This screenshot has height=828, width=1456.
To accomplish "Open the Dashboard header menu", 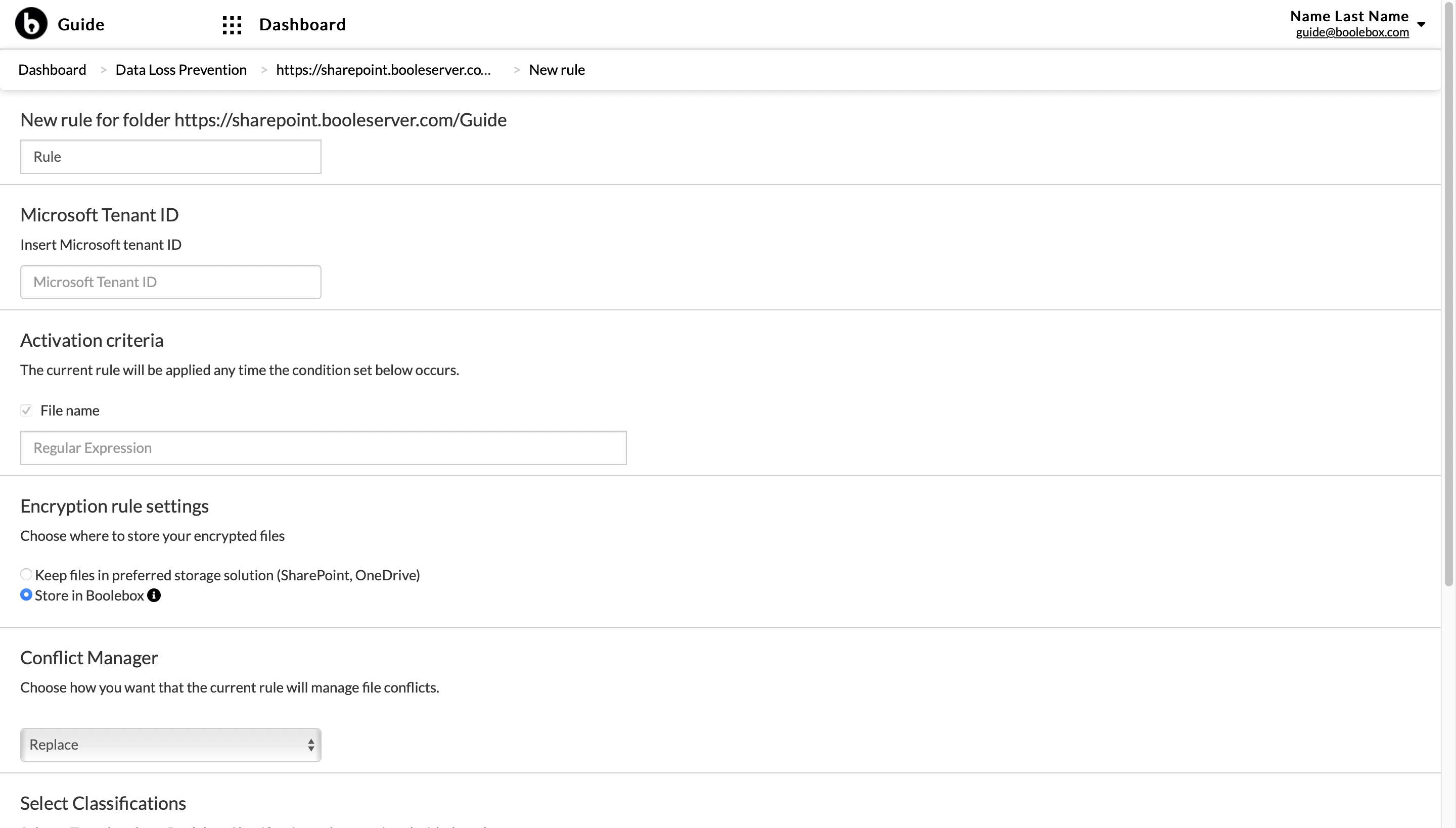I will click(x=302, y=24).
